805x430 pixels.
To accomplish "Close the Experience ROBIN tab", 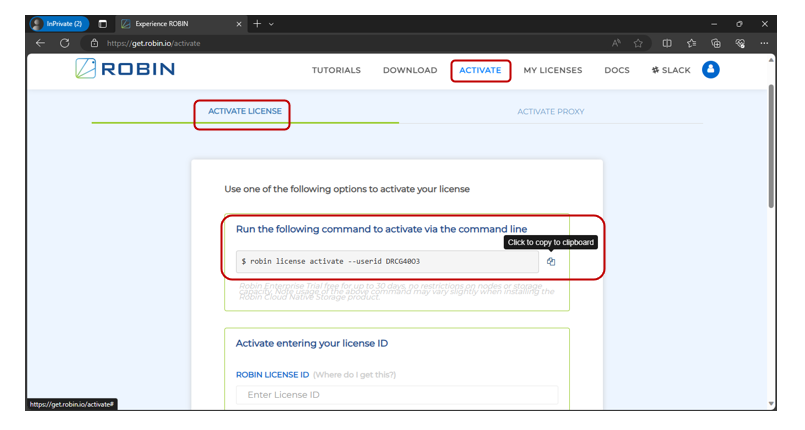I will 239,24.
